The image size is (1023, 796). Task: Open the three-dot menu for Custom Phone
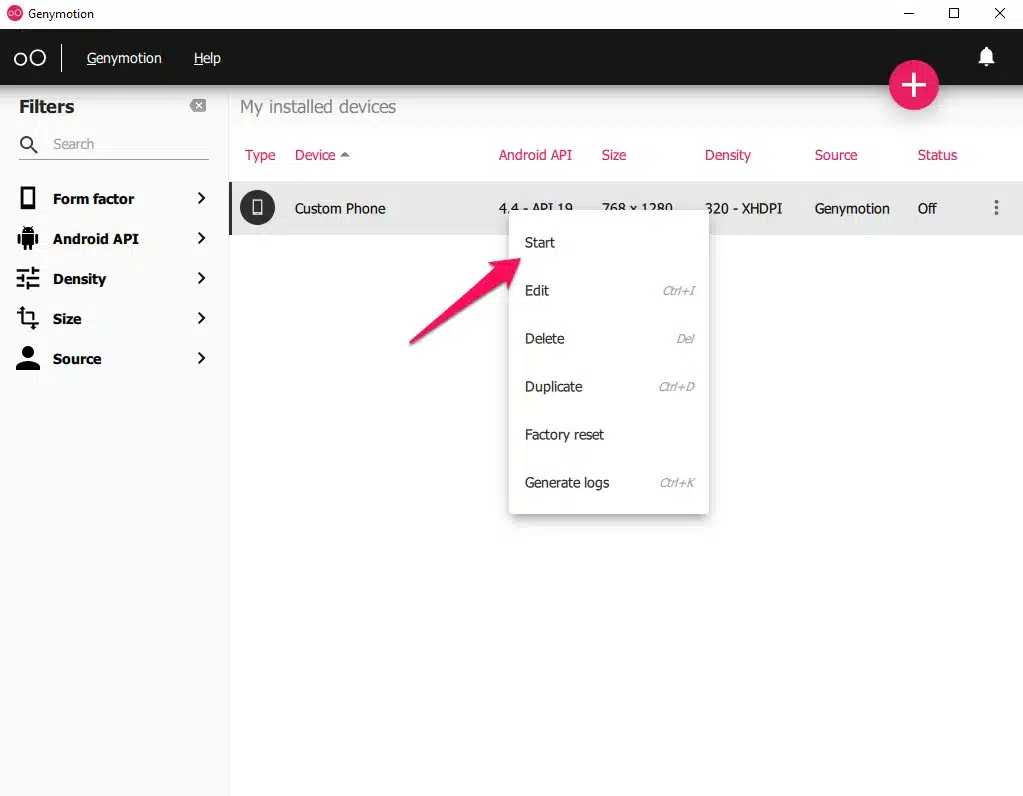click(996, 208)
